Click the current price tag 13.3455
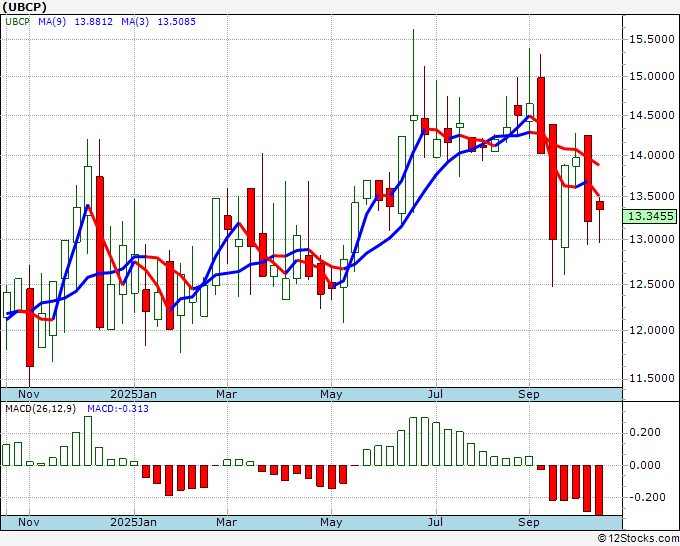Image resolution: width=680 pixels, height=546 pixels. click(x=651, y=216)
